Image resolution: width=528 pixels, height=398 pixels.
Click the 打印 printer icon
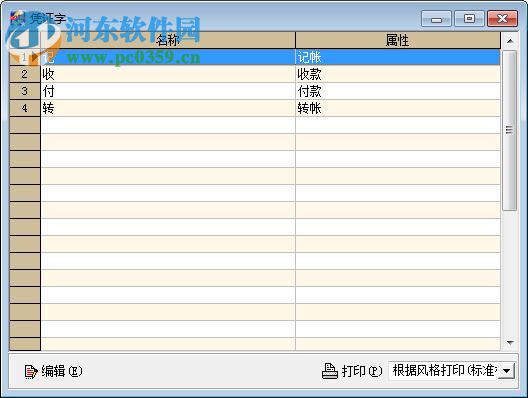pos(330,371)
